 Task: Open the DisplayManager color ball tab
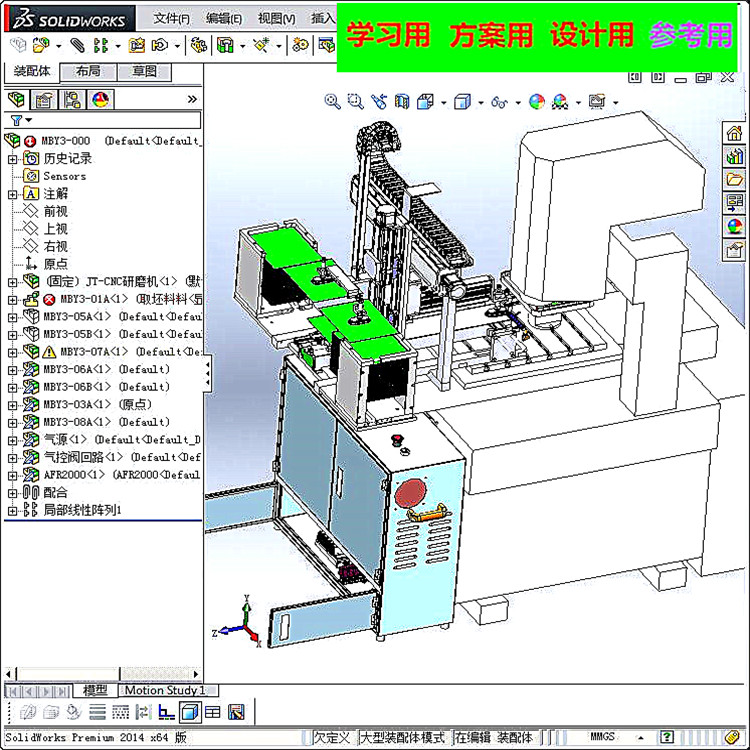coord(100,99)
